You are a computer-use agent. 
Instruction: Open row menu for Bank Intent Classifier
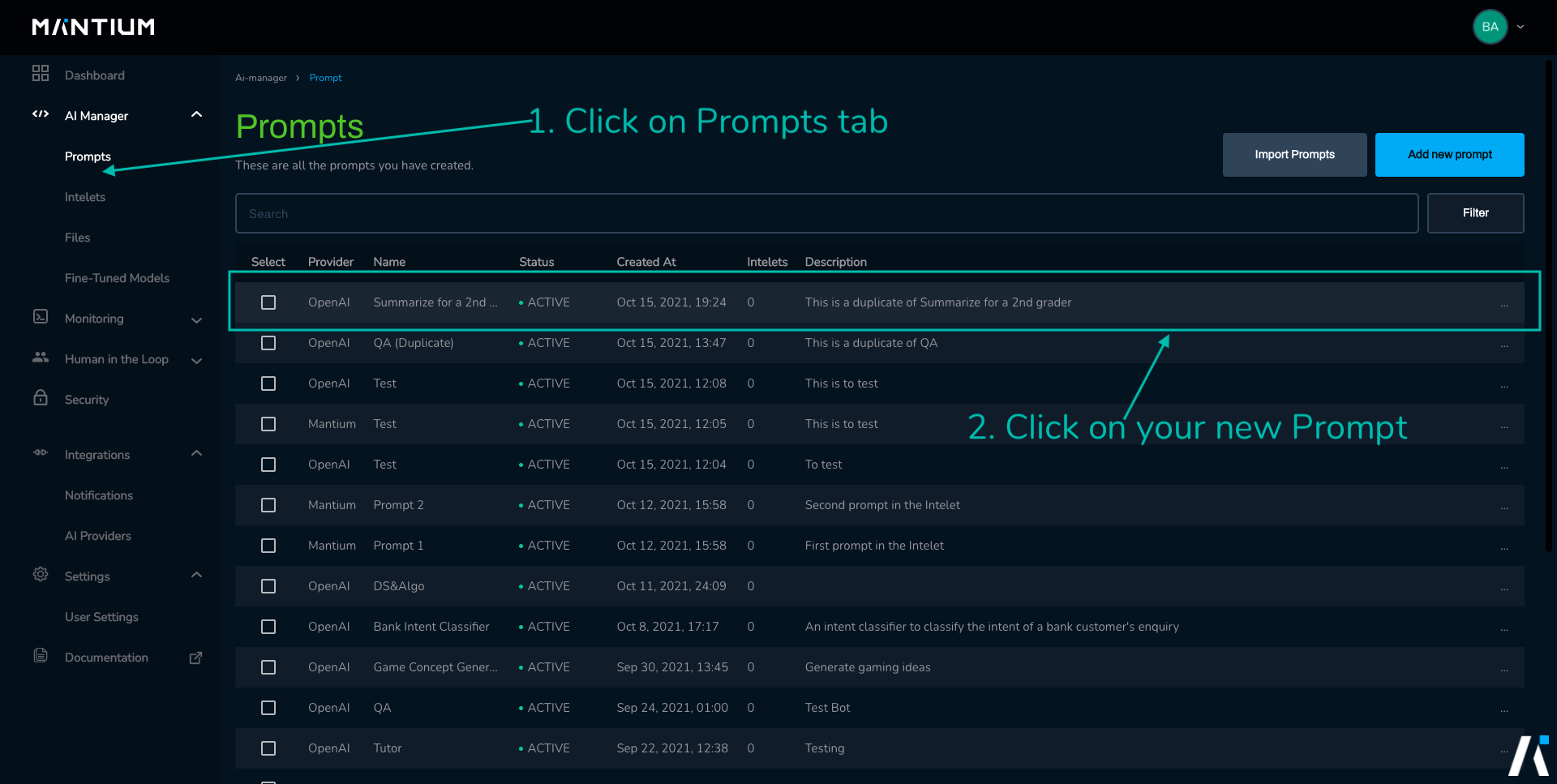click(x=1504, y=630)
